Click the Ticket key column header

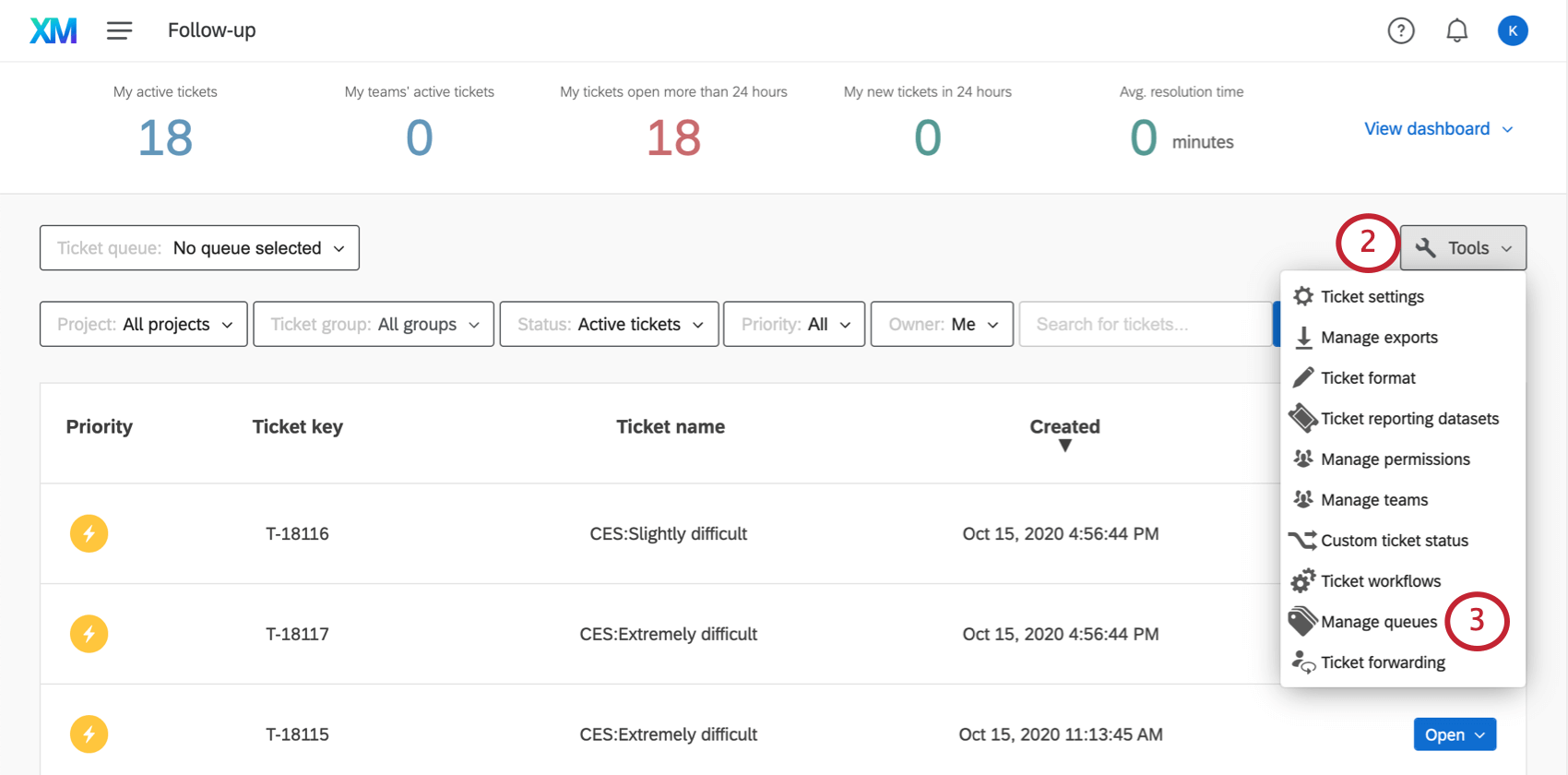298,426
